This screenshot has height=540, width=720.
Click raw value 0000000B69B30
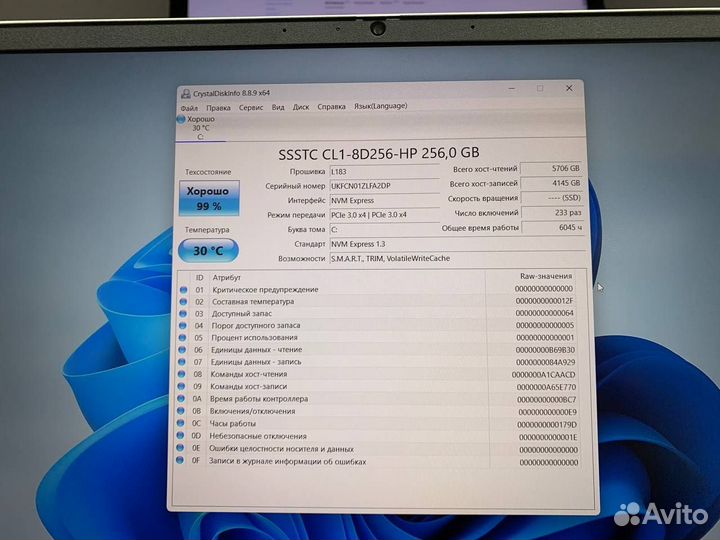pyautogui.click(x=545, y=350)
